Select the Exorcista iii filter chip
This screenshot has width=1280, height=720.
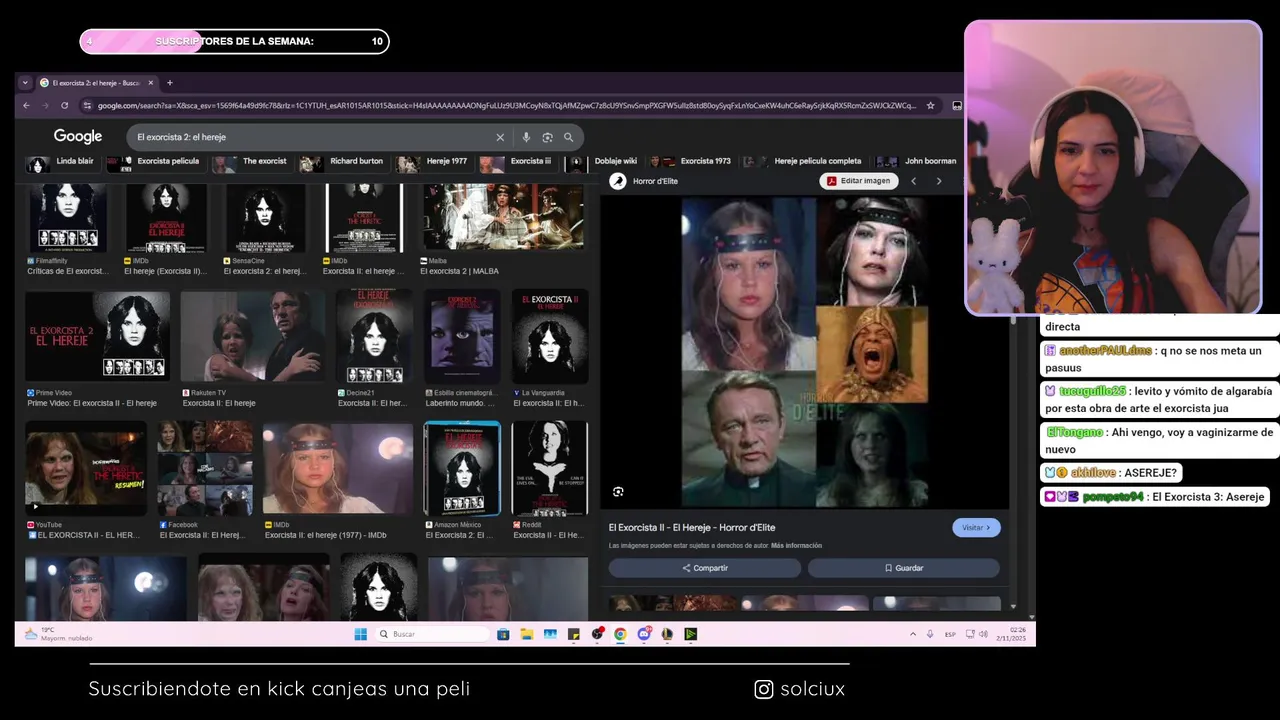click(x=517, y=162)
